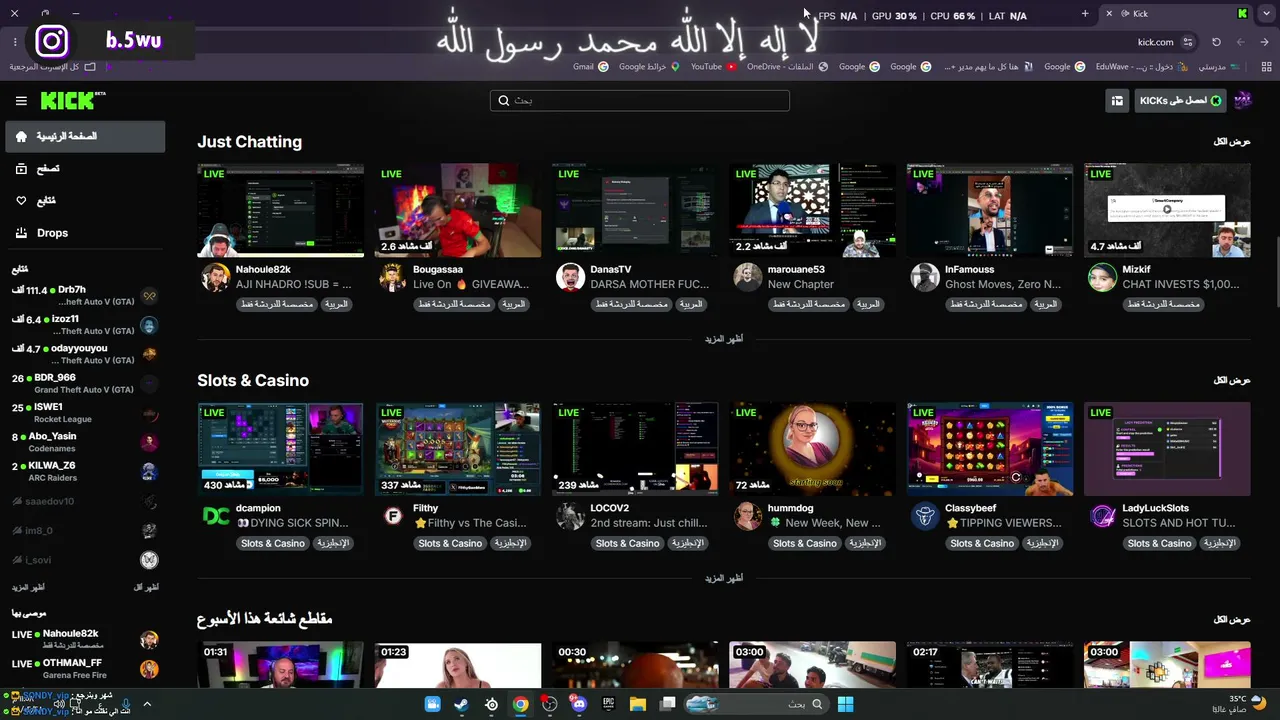The width and height of the screenshot is (1280, 720).
Task: Click Filthy's channel avatar
Action: click(x=393, y=516)
